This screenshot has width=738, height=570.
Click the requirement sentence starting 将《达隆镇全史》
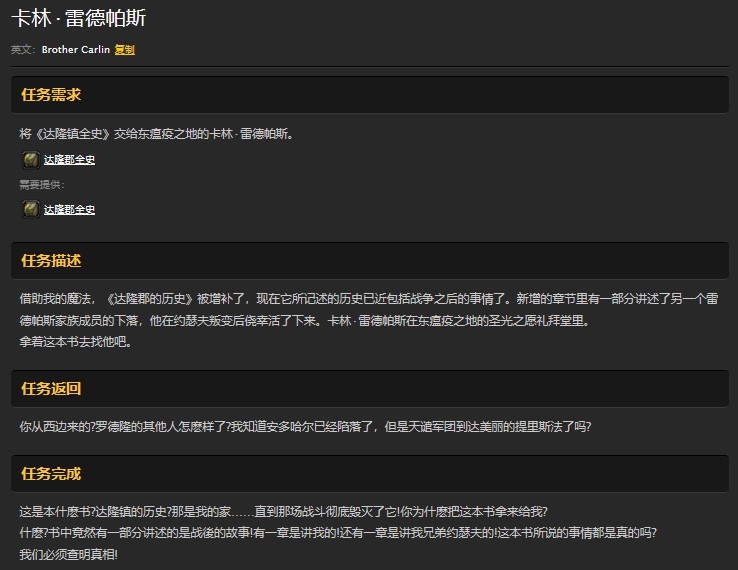pyautogui.click(x=157, y=133)
